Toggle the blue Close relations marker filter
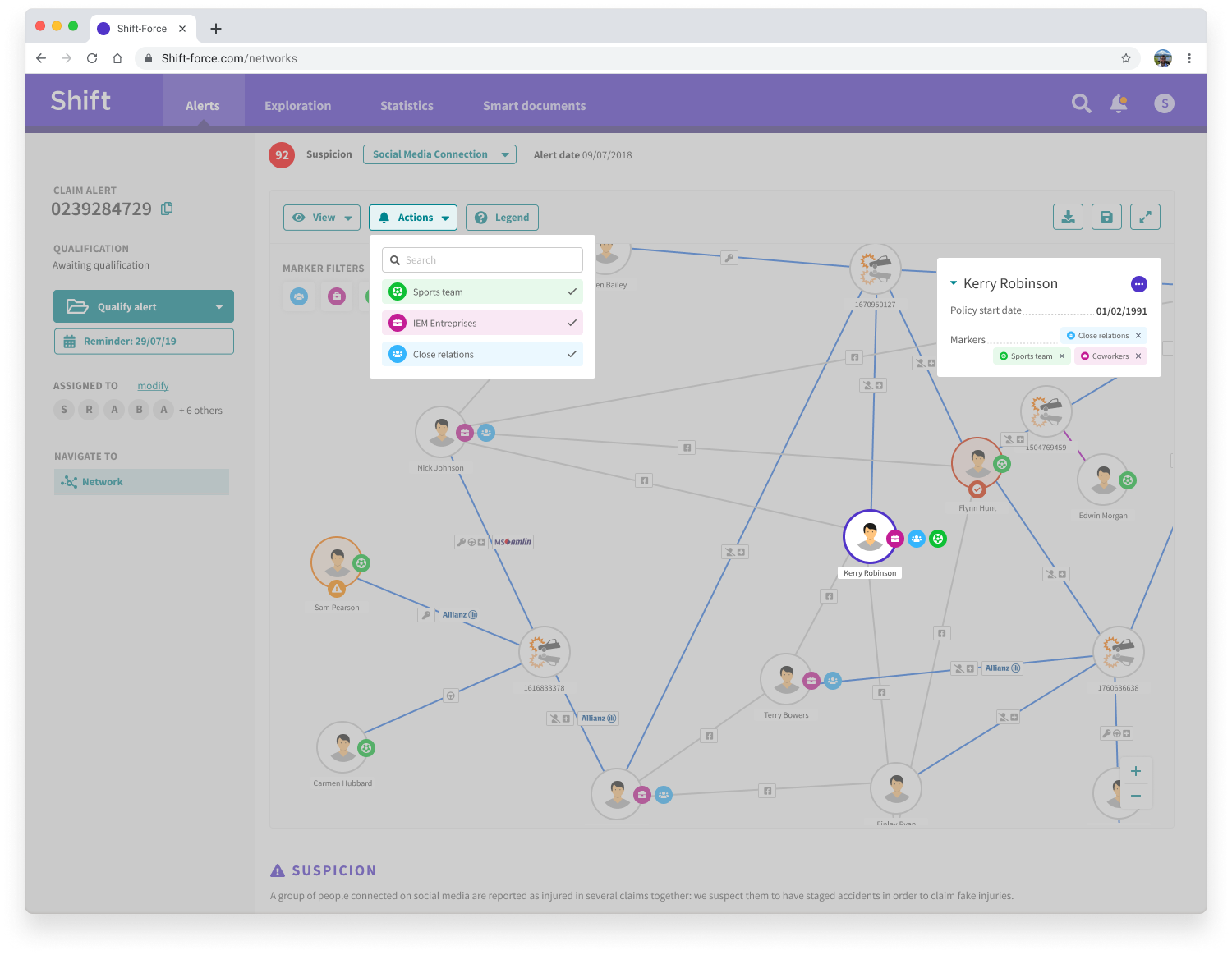 300,296
